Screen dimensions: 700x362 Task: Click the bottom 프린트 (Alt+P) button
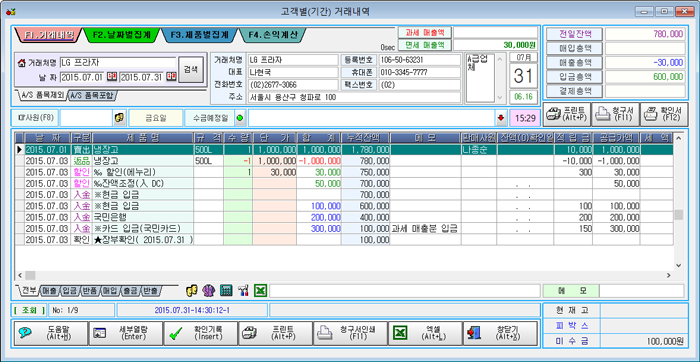click(x=275, y=333)
